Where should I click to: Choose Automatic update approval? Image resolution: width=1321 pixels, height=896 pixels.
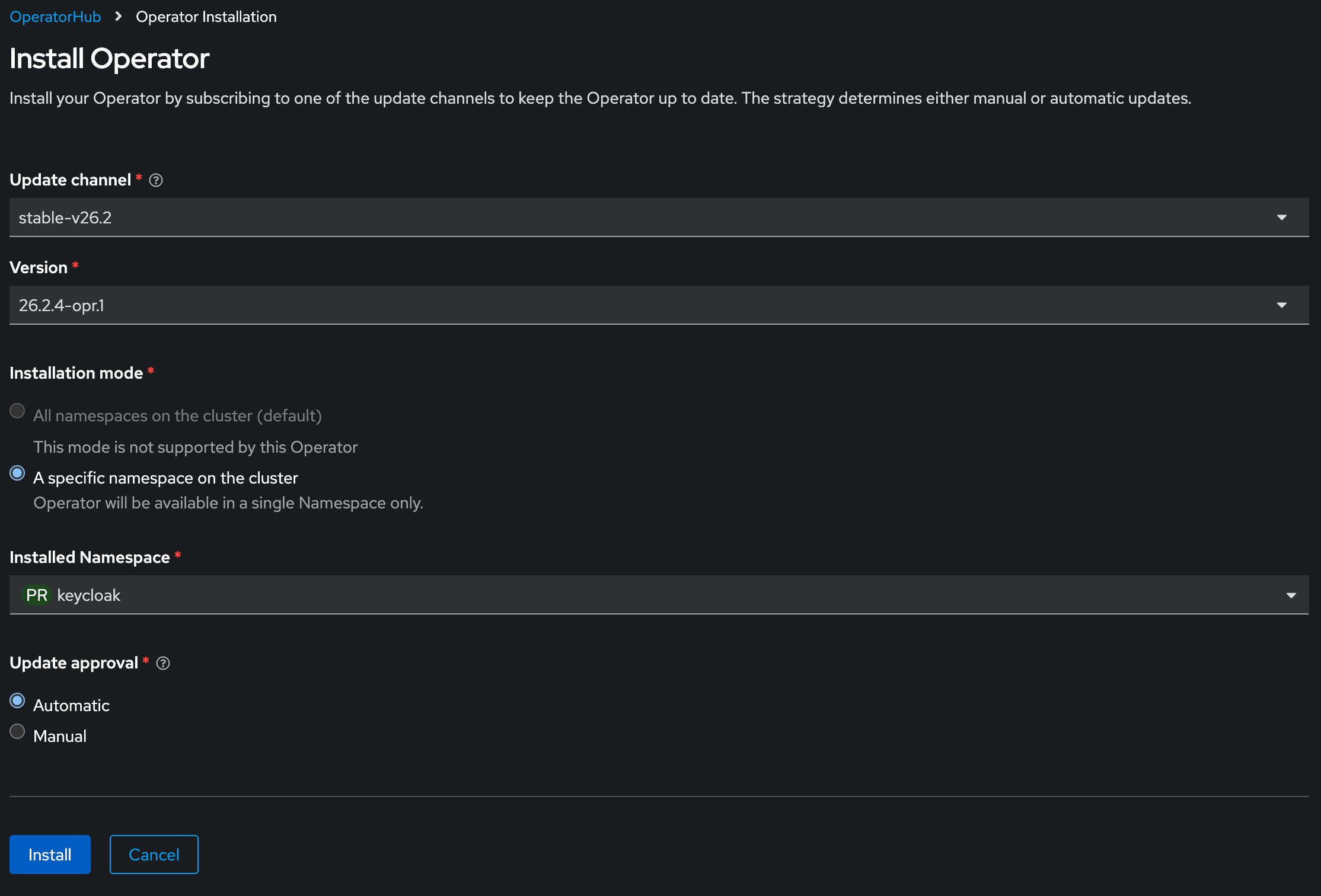point(17,700)
